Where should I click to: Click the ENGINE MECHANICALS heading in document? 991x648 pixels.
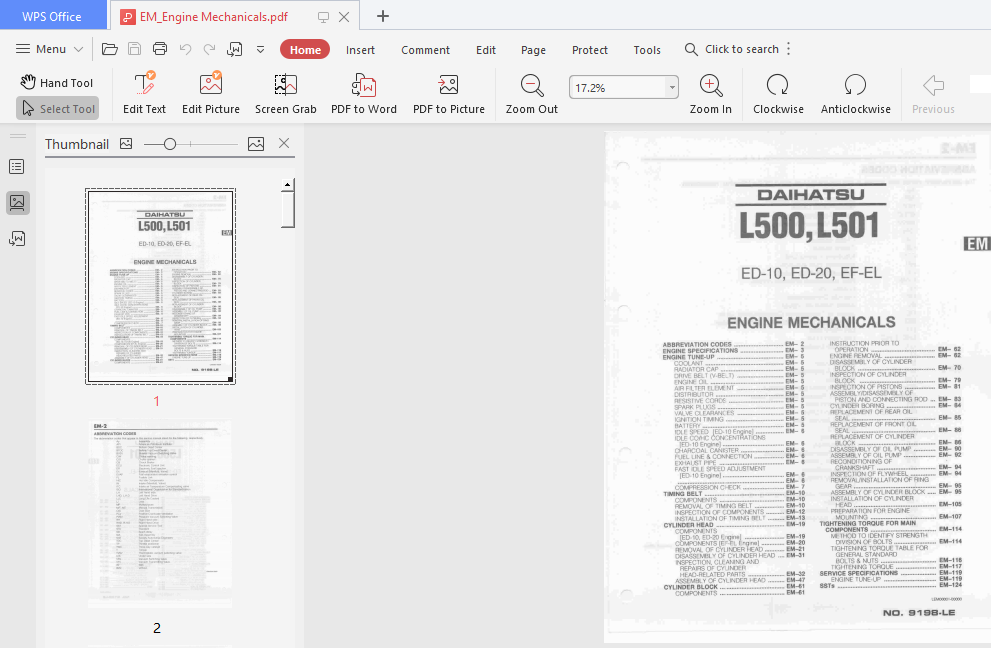pos(811,322)
